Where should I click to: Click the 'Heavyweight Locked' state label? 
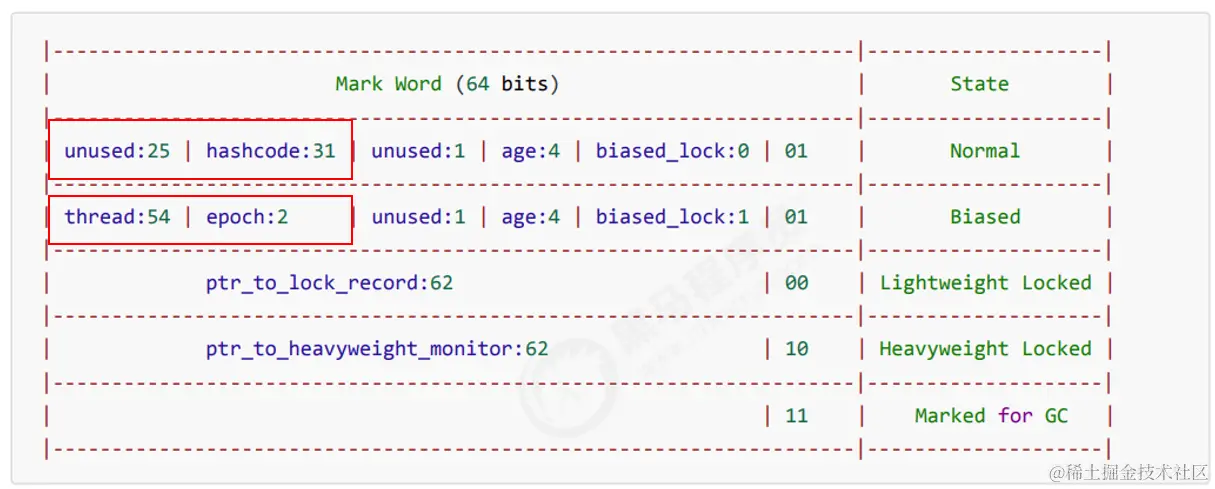pyautogui.click(x=985, y=349)
